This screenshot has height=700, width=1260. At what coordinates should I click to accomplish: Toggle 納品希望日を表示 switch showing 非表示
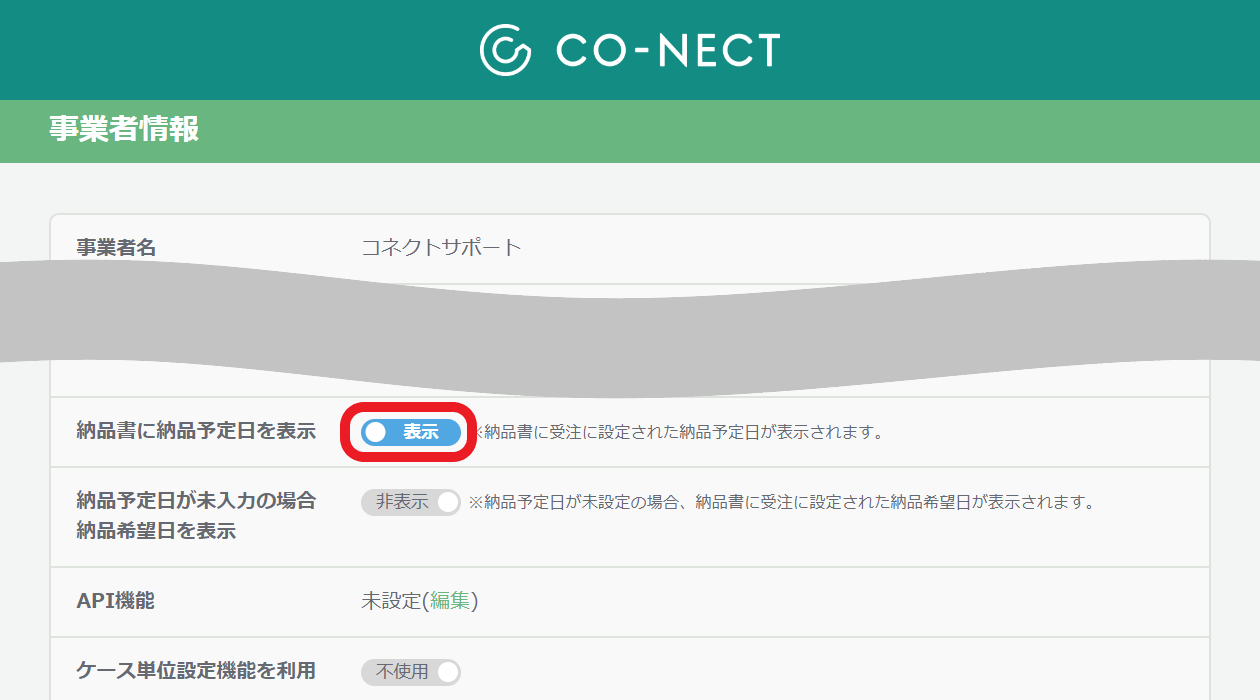click(411, 502)
